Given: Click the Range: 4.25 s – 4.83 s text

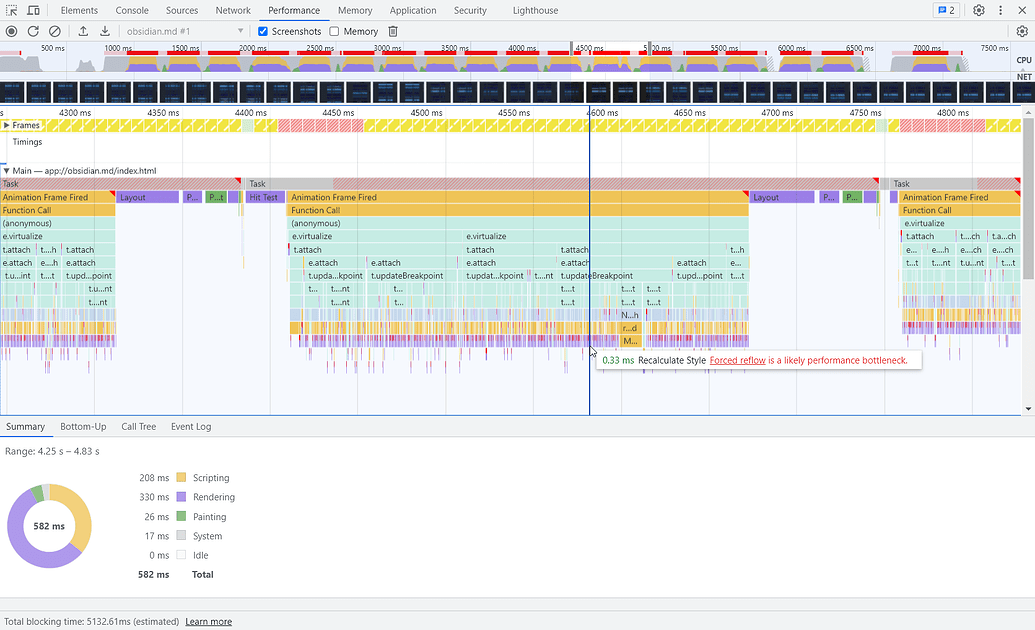Looking at the screenshot, I should pyautogui.click(x=52, y=452).
